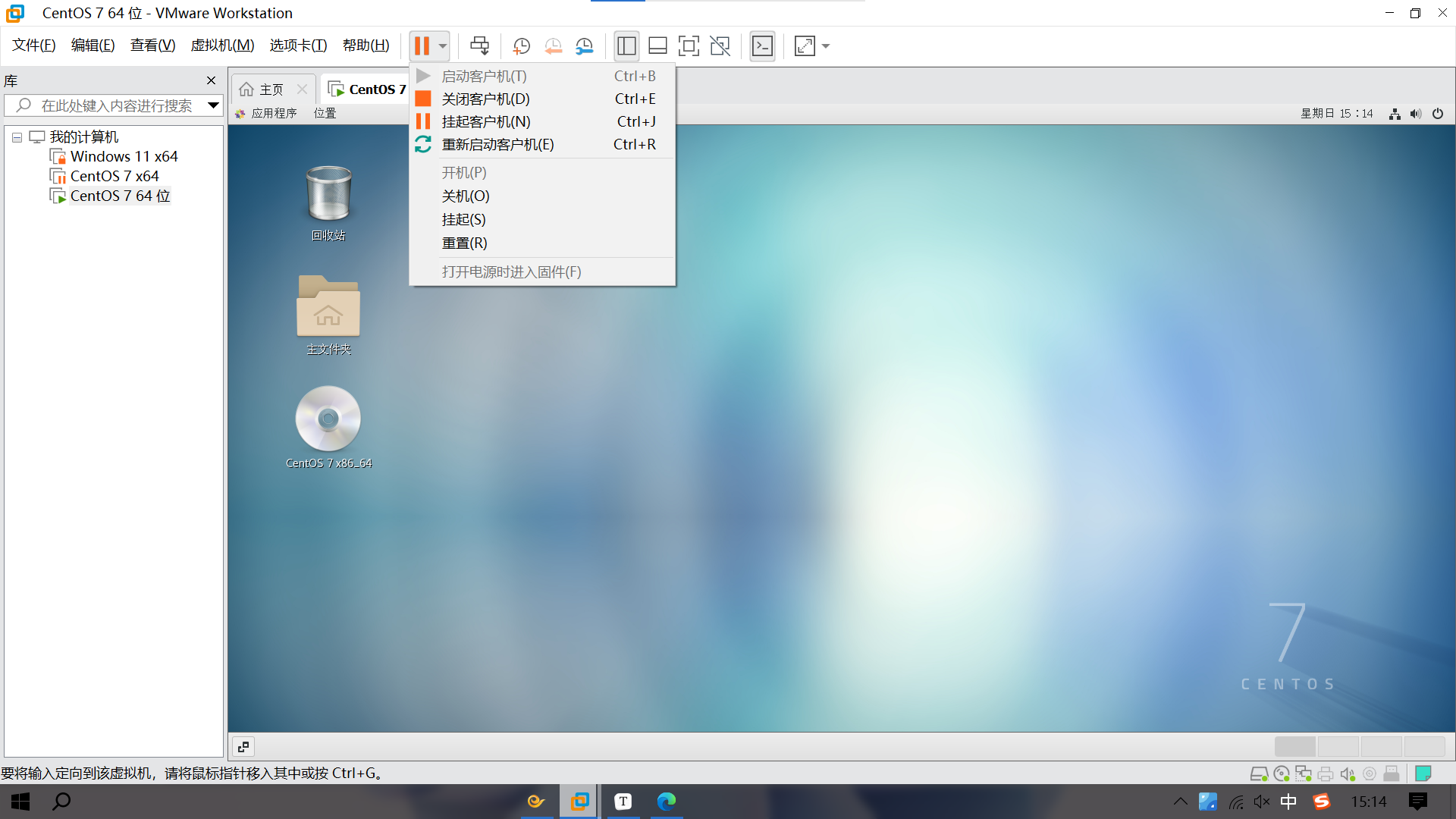Viewport: 1456px width, 819px height.
Task: Click the library search input field
Action: (x=116, y=105)
